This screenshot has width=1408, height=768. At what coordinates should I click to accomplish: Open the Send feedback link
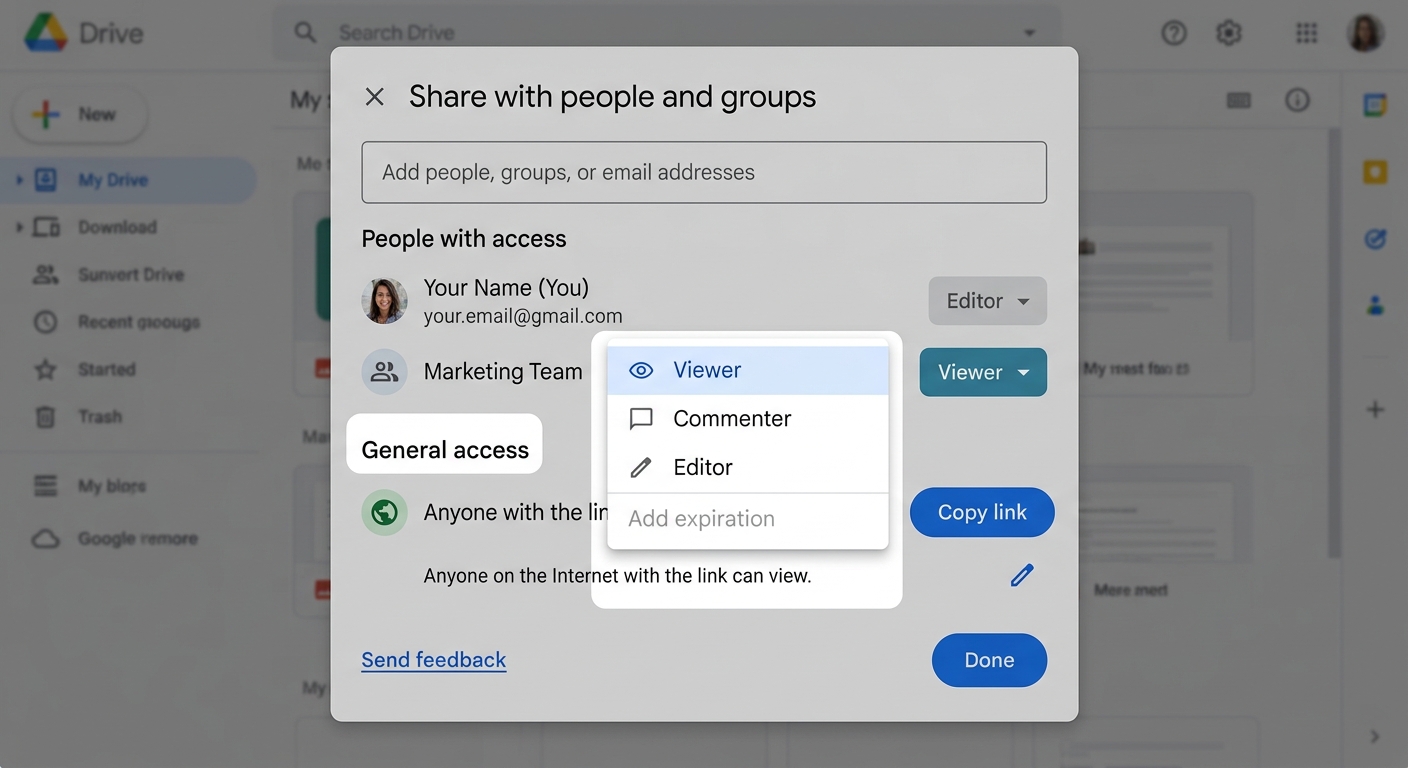tap(434, 660)
